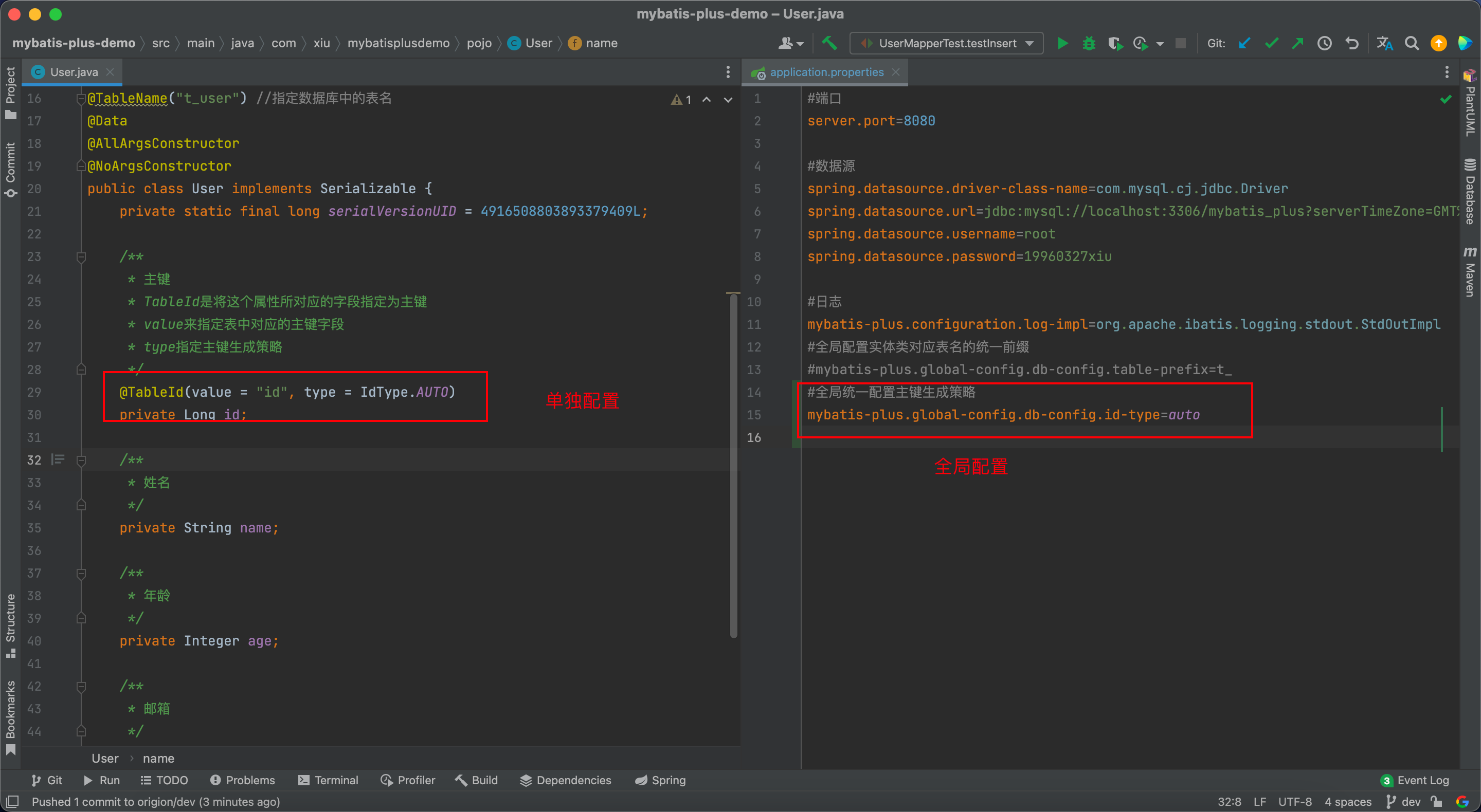Push commits with Git green arrow
The width and height of the screenshot is (1481, 812).
[1297, 43]
